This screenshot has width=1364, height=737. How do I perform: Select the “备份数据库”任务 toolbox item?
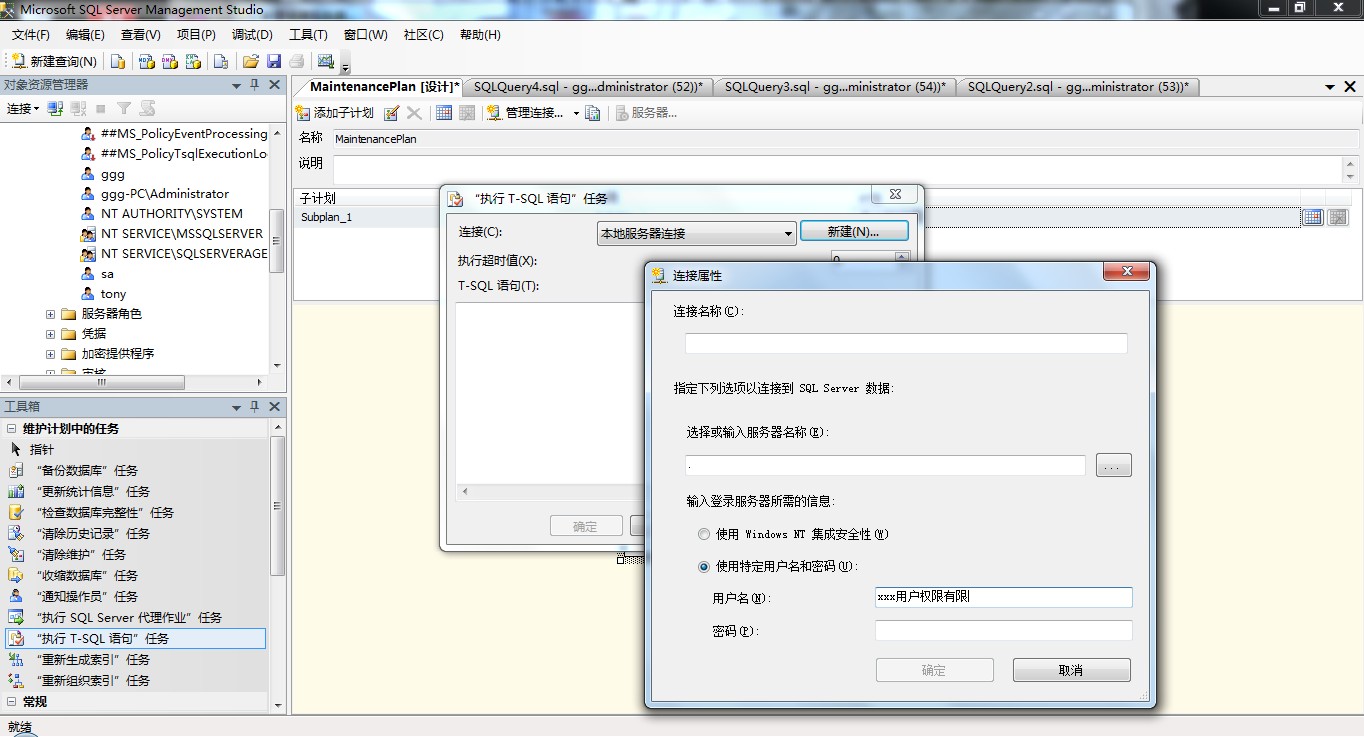click(x=135, y=470)
